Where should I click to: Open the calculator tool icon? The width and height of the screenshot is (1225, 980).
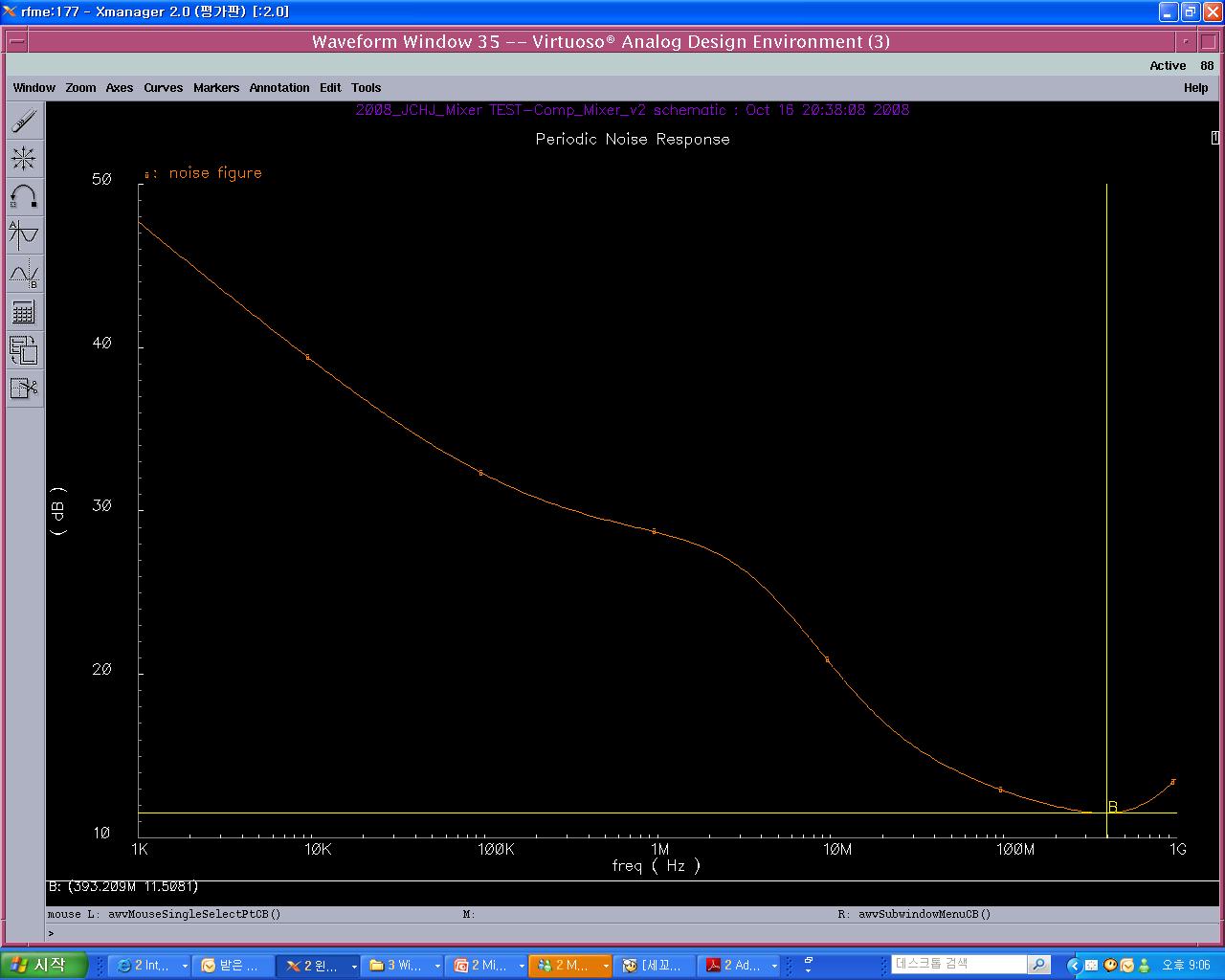pos(24,313)
